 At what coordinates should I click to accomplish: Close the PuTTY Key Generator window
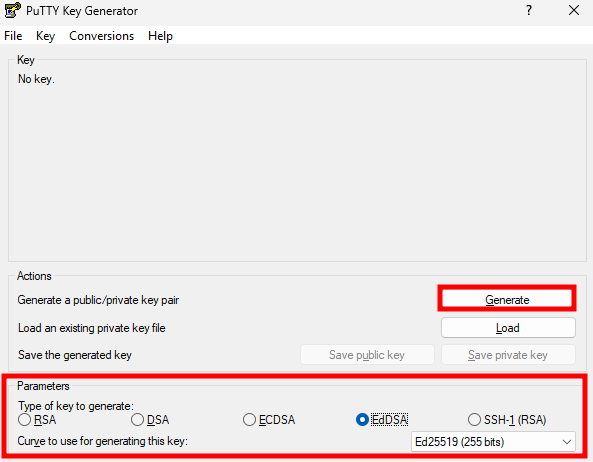coord(574,10)
